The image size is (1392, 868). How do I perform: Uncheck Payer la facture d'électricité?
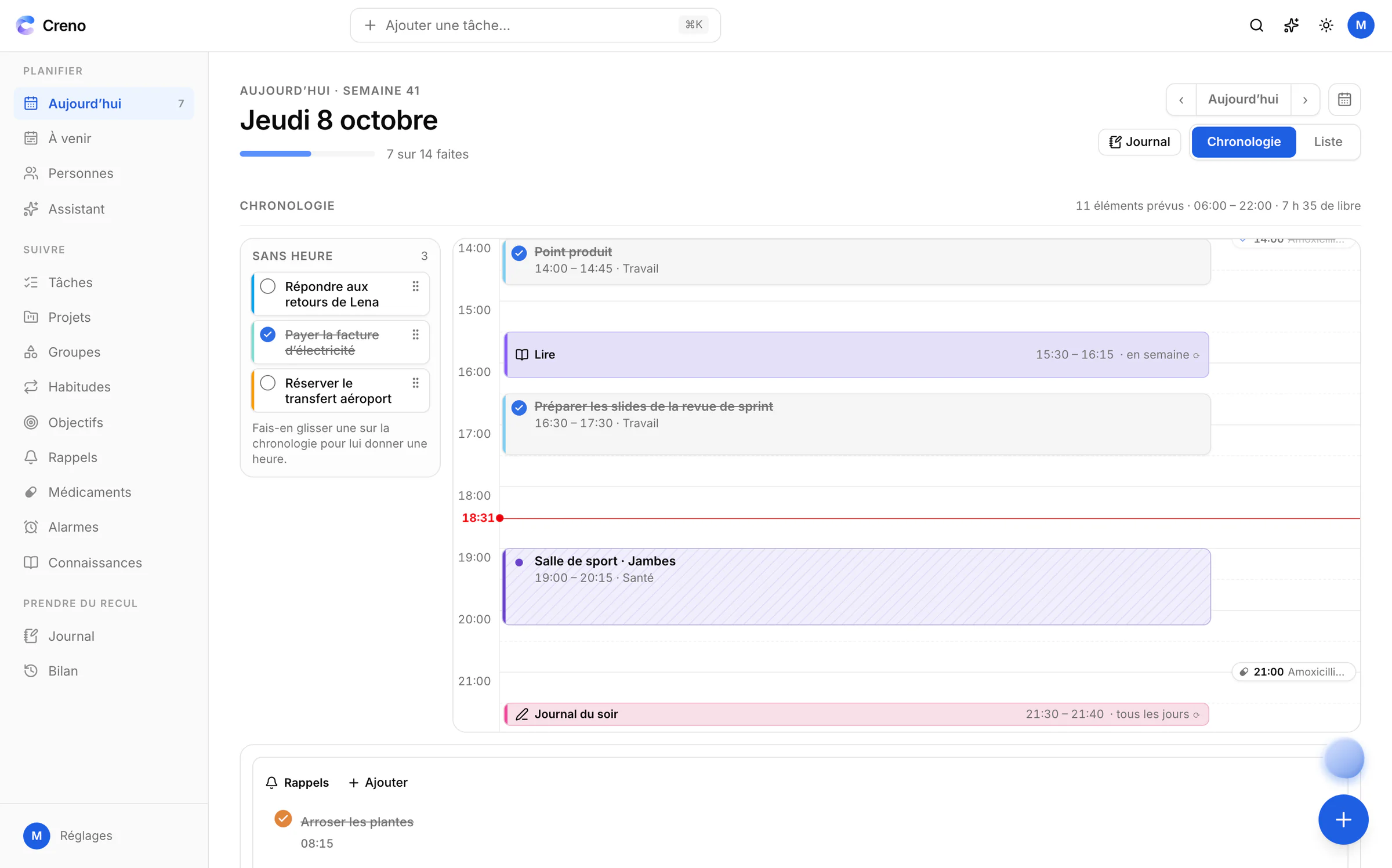click(268, 335)
